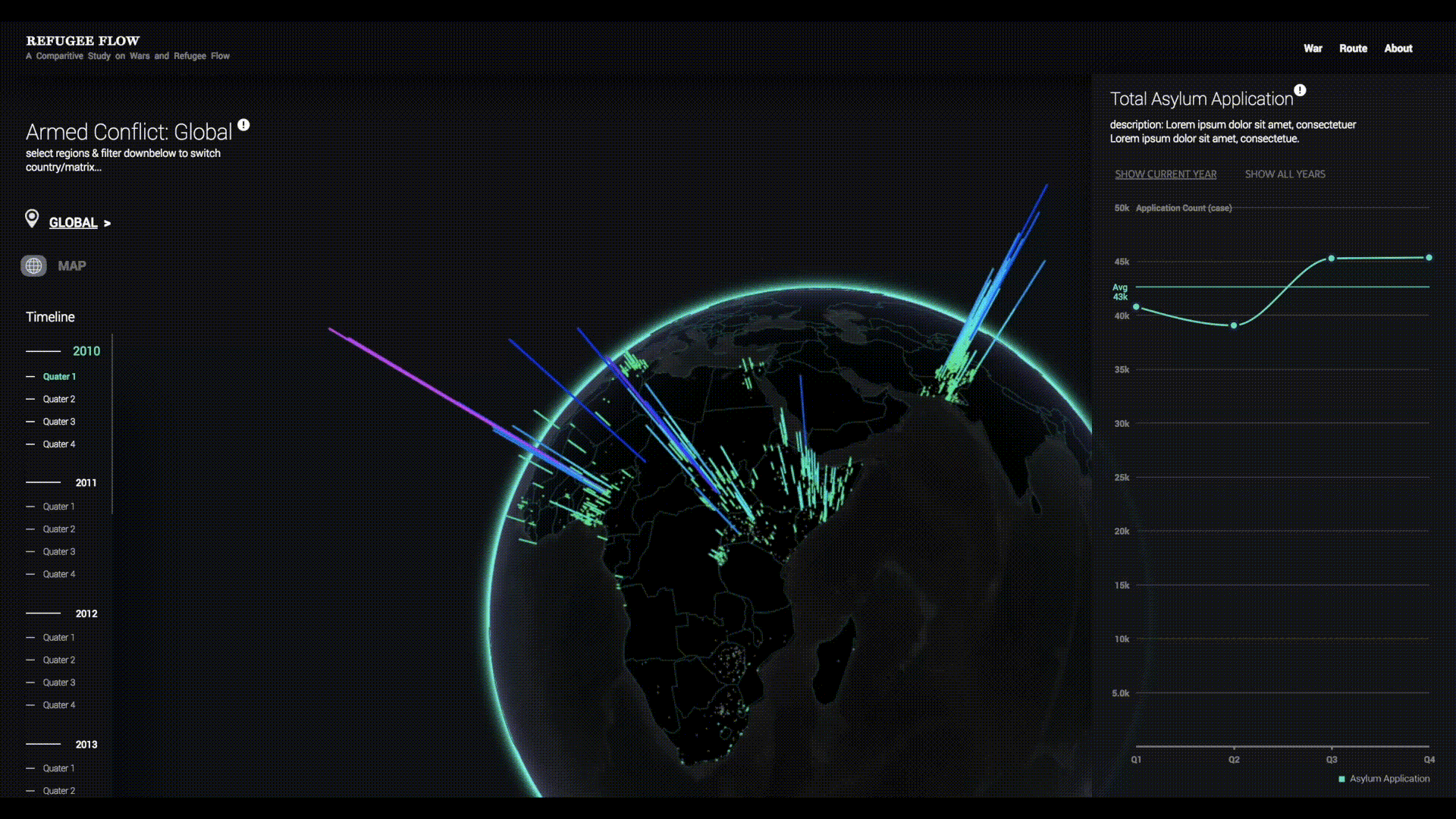Select 2011 Quater 3 in timeline
The image size is (1456, 819).
[59, 552]
